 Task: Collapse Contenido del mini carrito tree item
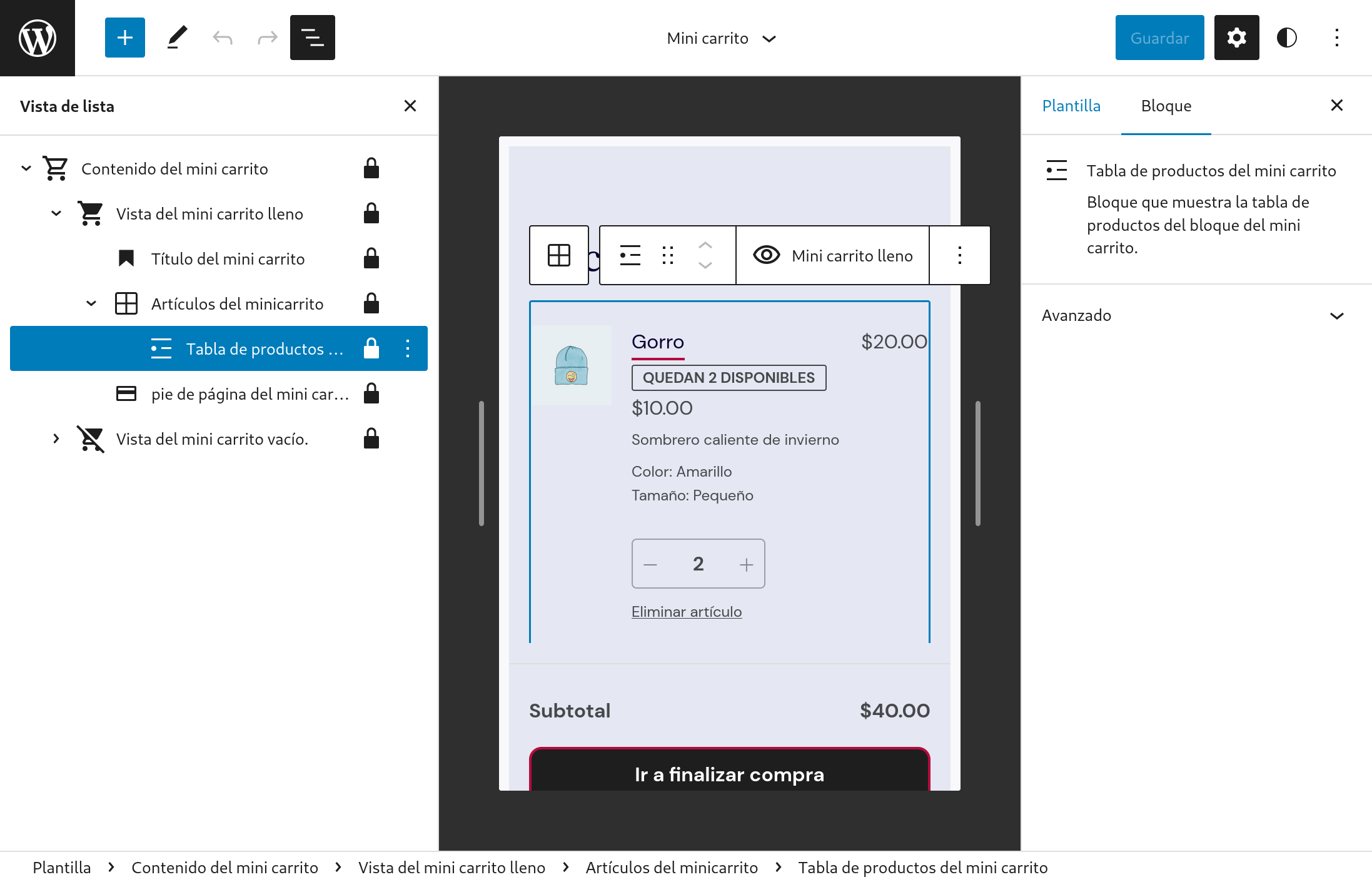[x=26, y=168]
